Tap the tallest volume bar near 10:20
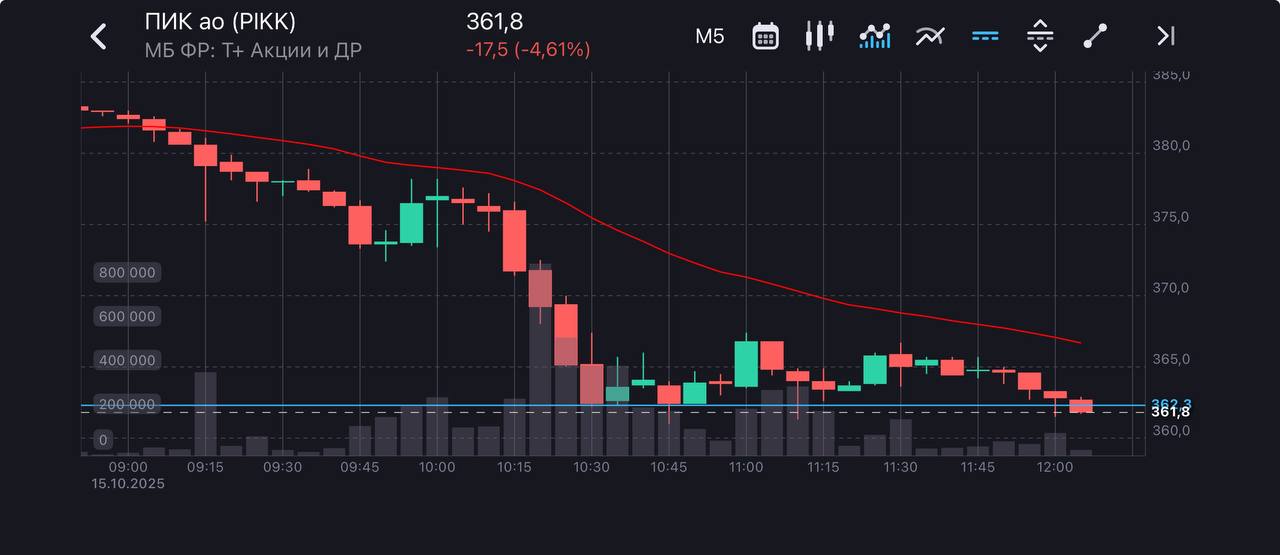 tap(540, 380)
